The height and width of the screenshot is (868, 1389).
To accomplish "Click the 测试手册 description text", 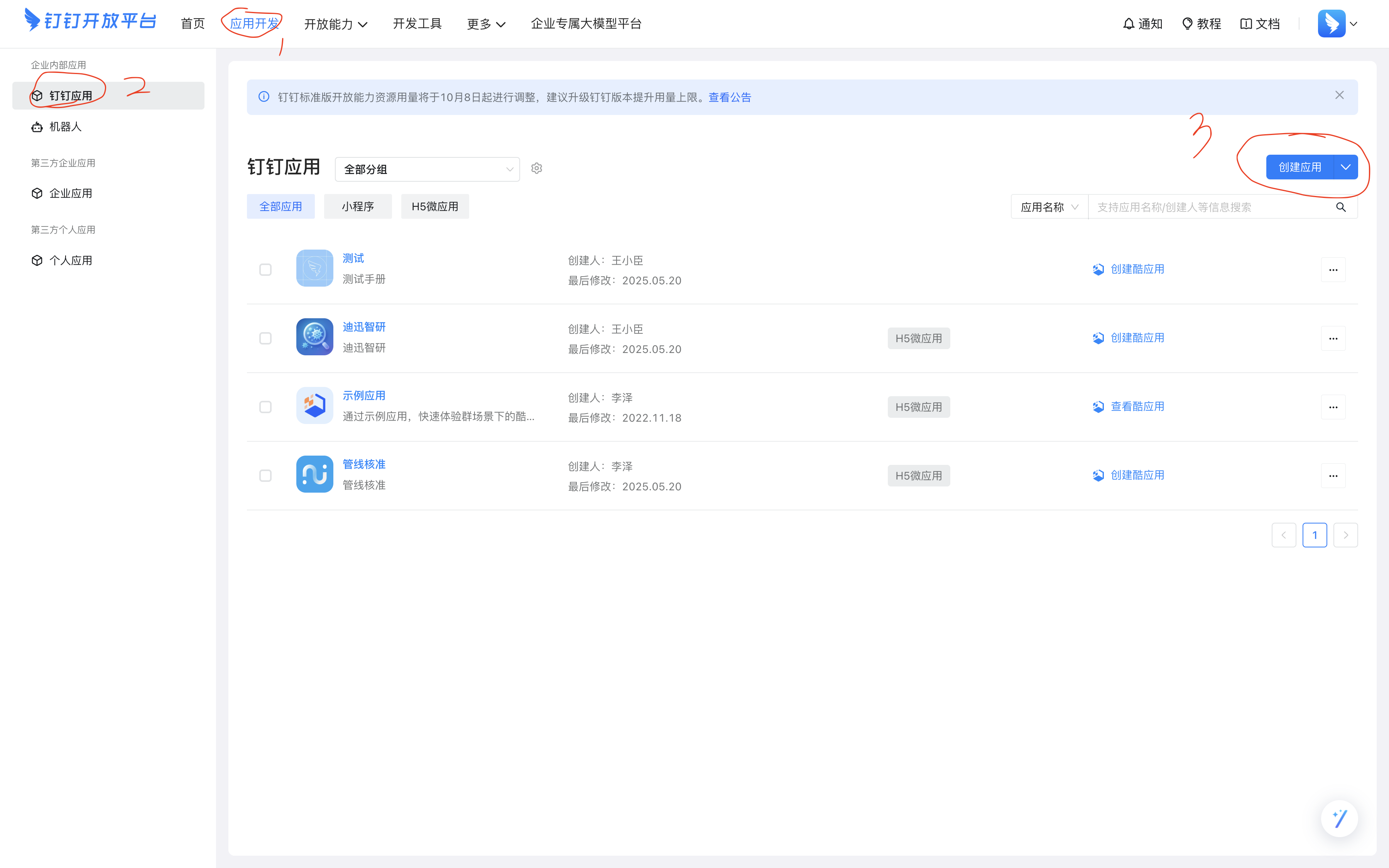I will 365,279.
